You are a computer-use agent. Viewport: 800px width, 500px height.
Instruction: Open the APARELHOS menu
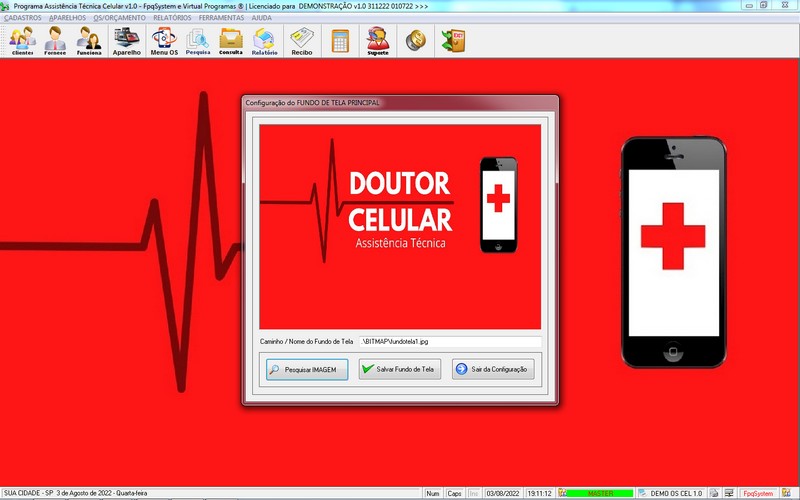[x=67, y=18]
